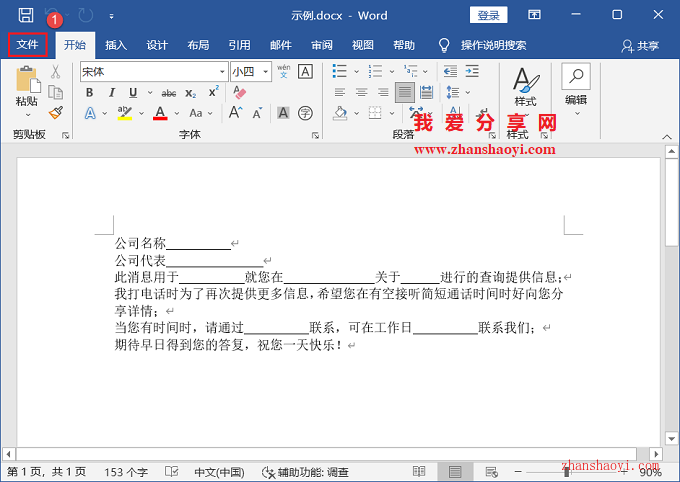The image size is (680, 482).
Task: Click the Cut scissors icon
Action: coord(56,72)
